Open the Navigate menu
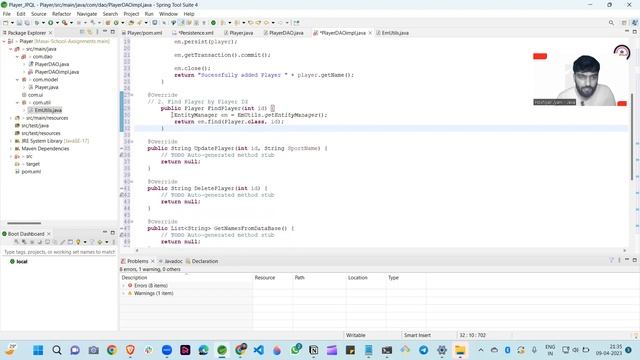The height and width of the screenshot is (360, 640). coord(87,14)
